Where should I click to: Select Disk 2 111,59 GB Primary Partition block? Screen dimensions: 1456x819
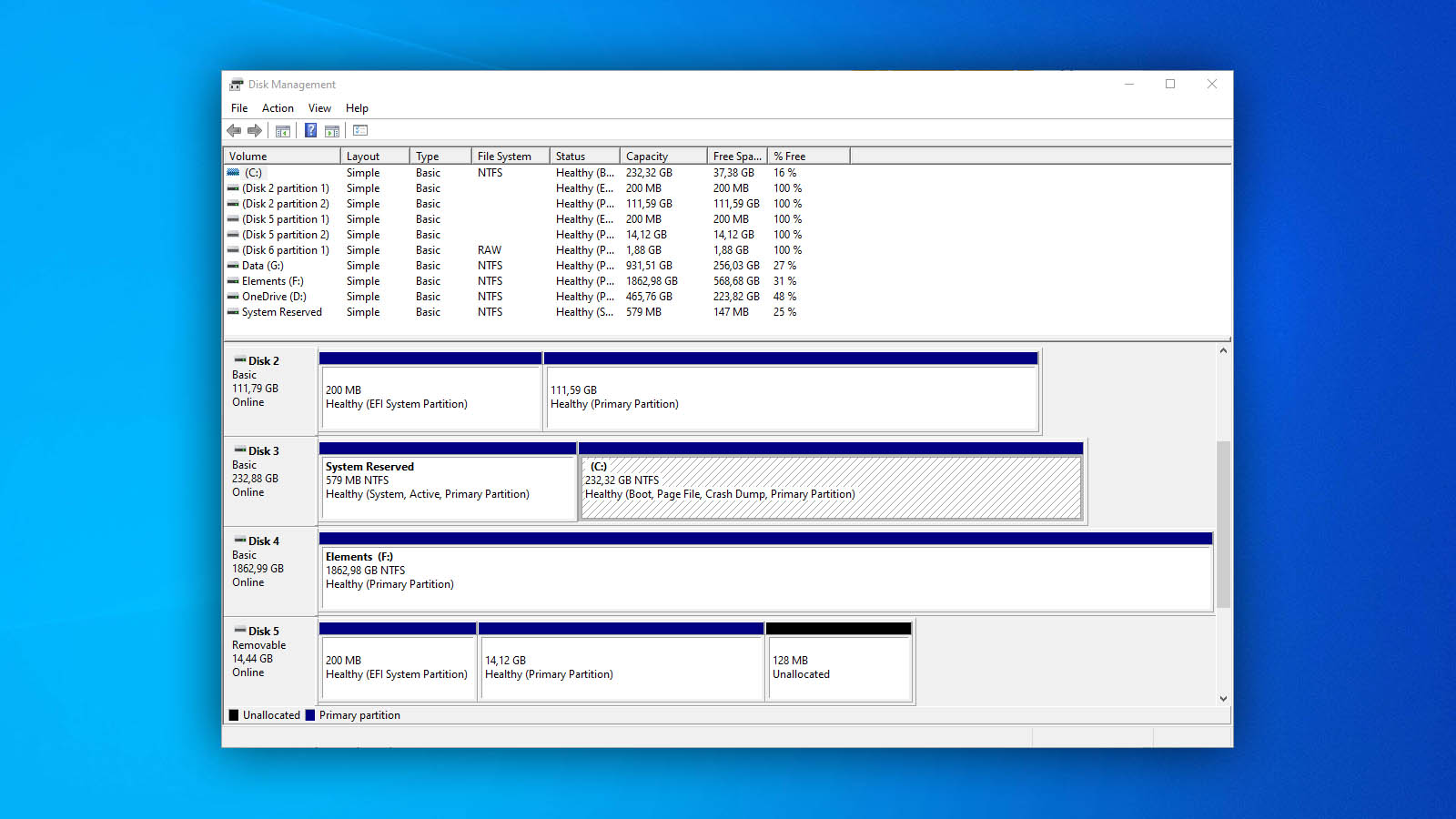click(x=792, y=391)
